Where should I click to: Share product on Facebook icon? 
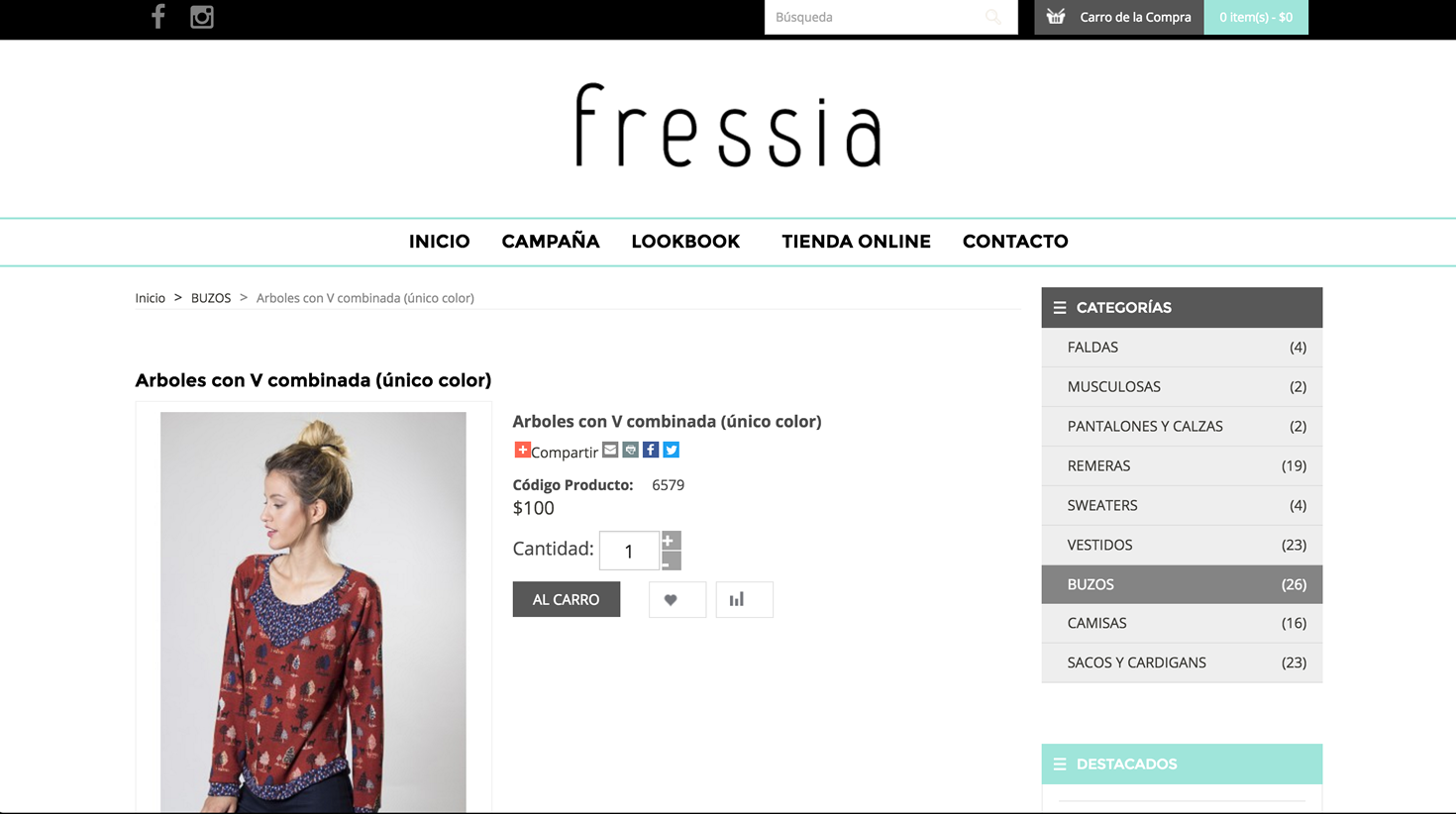point(651,450)
